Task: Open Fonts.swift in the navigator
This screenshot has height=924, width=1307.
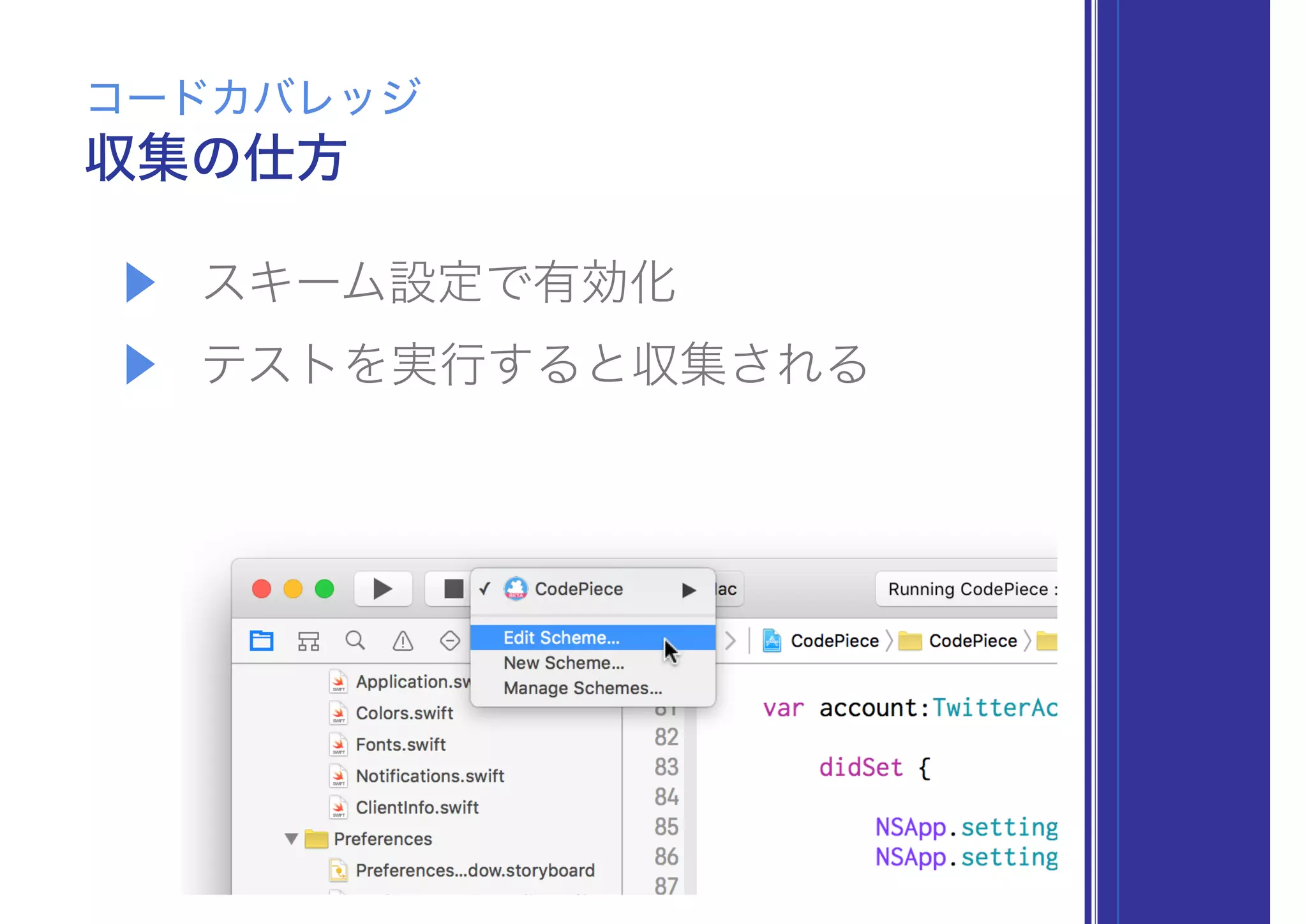Action: click(401, 745)
